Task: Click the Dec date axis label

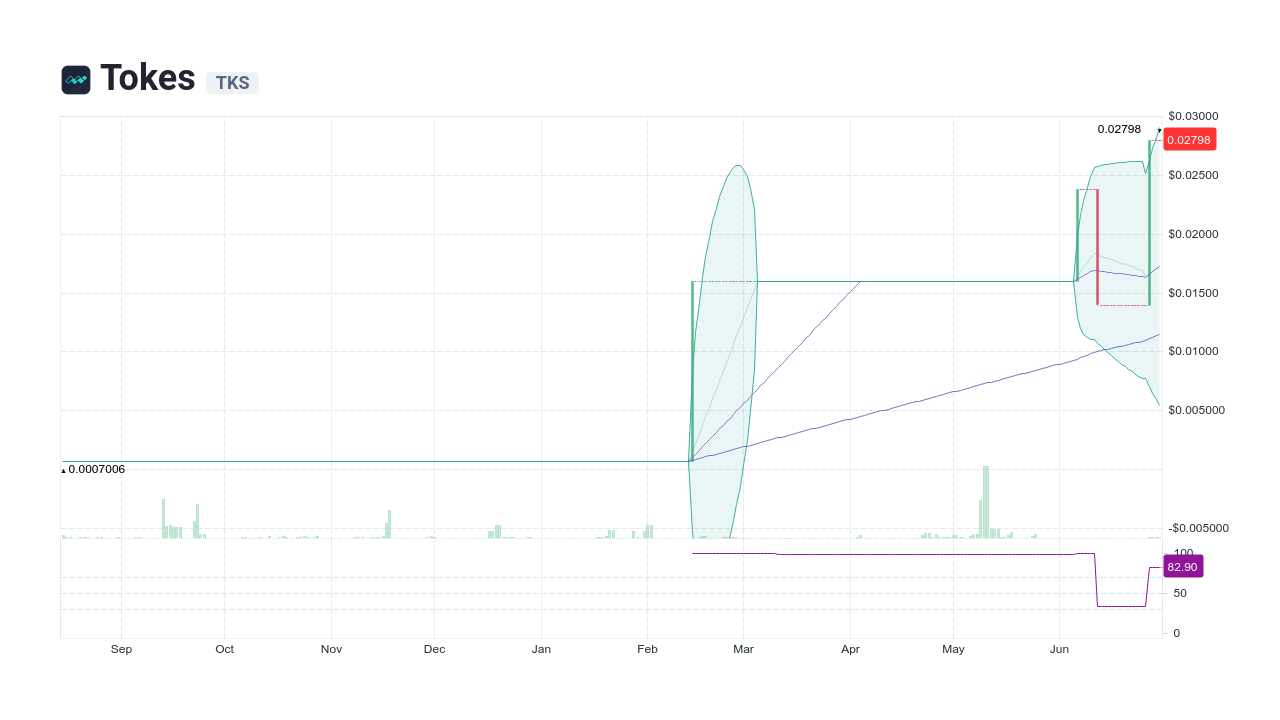Action: tap(434, 649)
